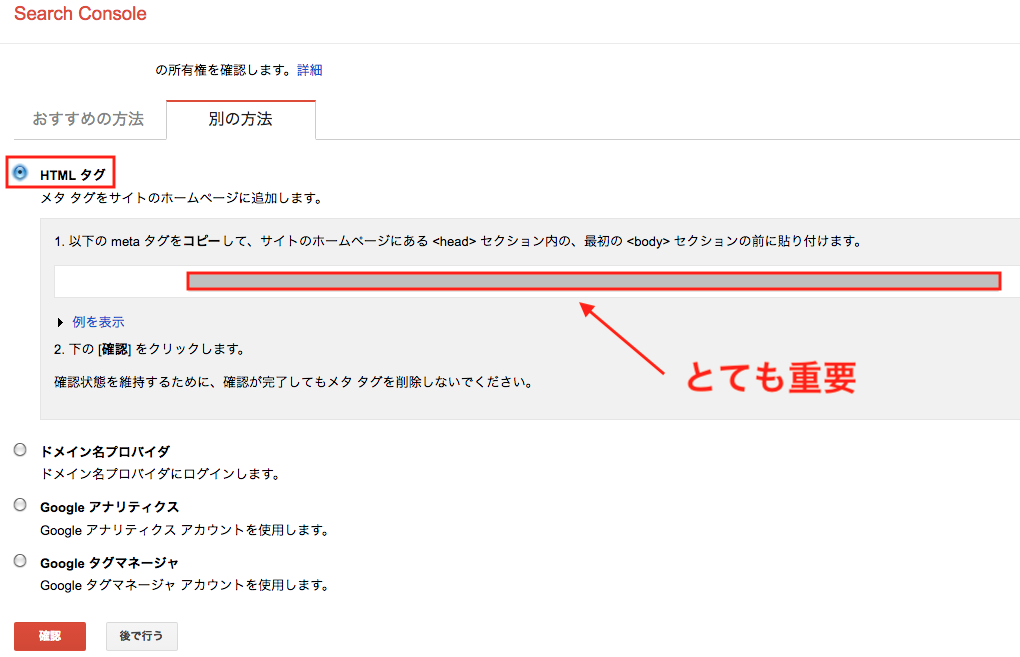Click 'ドメイン名プロバイダにログインします。' text

point(161,474)
